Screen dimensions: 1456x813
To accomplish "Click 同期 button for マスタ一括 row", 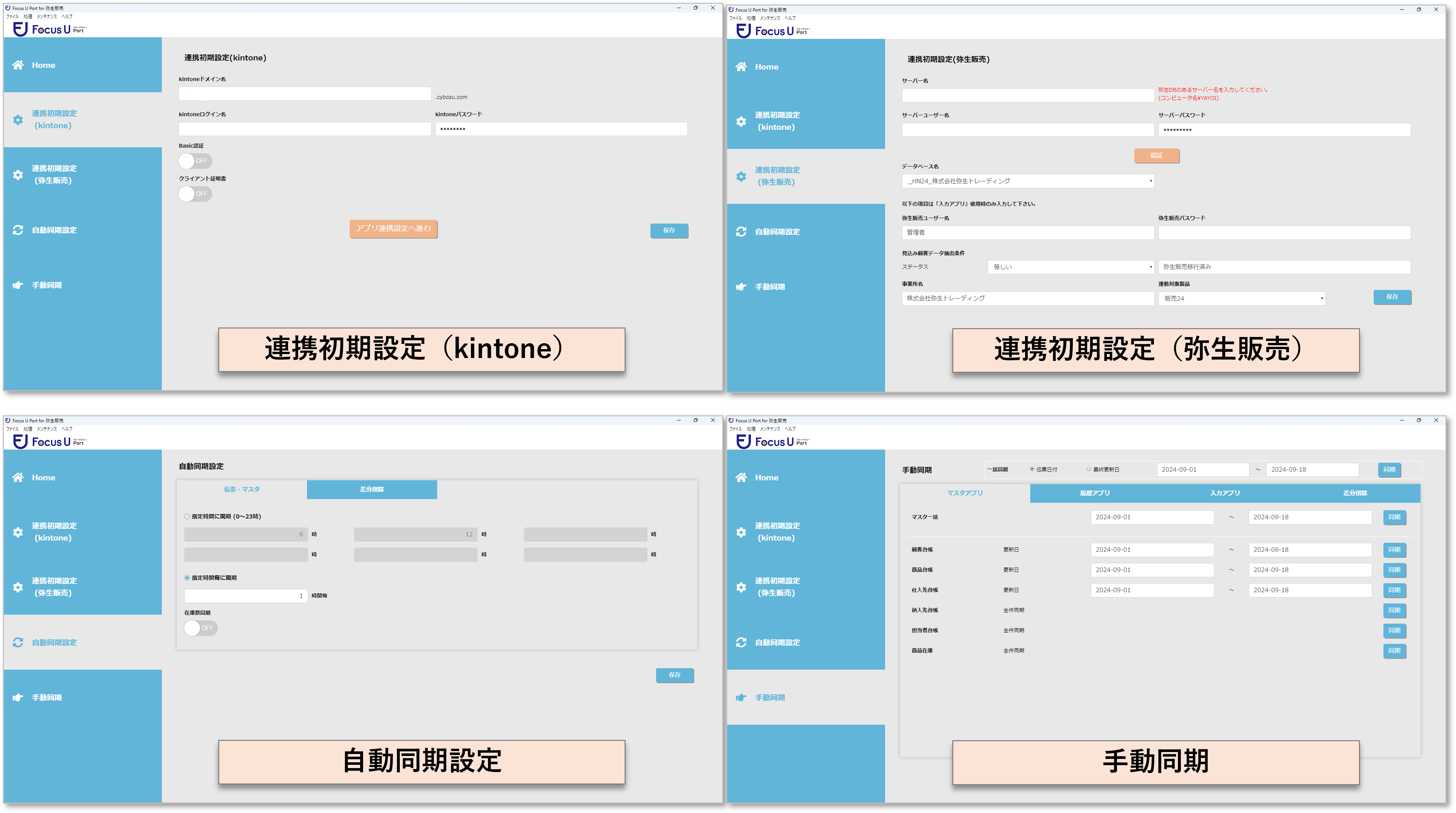I will [1394, 517].
